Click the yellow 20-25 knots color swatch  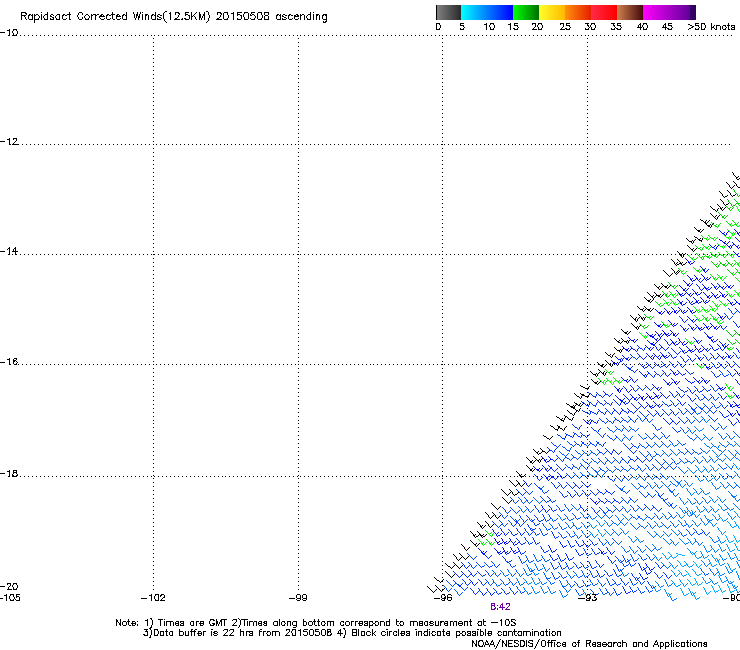(x=552, y=12)
